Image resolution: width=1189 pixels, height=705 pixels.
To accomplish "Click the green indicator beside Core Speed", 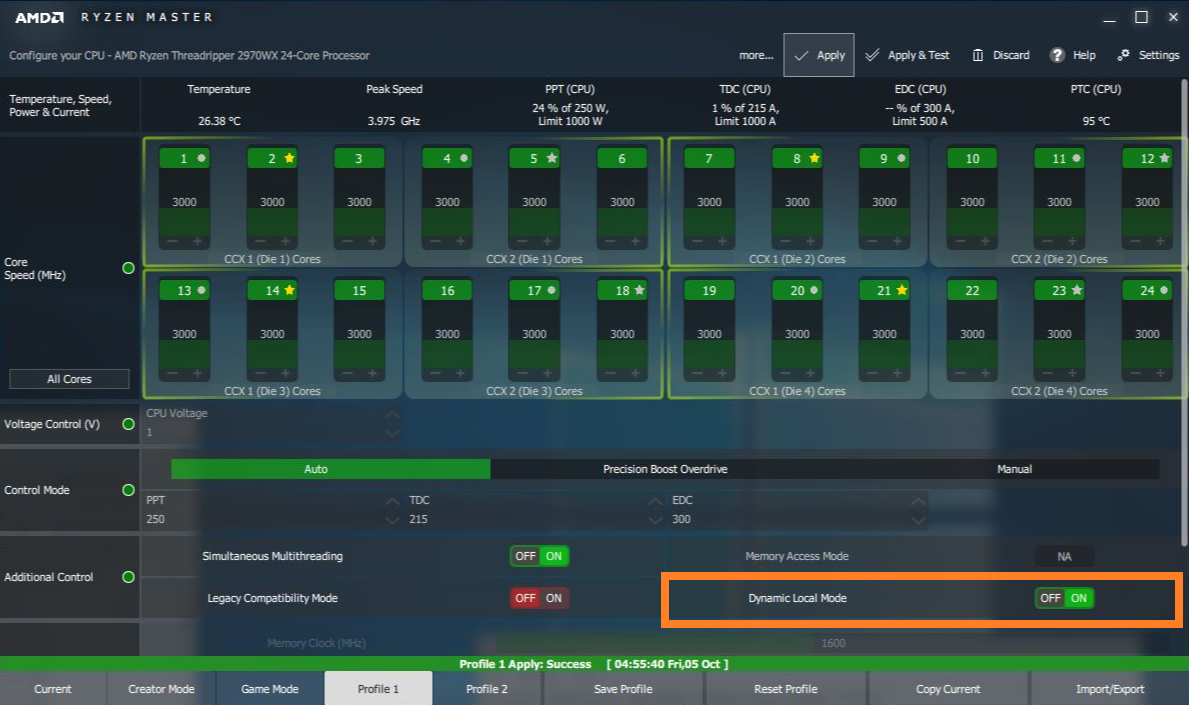I will [128, 268].
